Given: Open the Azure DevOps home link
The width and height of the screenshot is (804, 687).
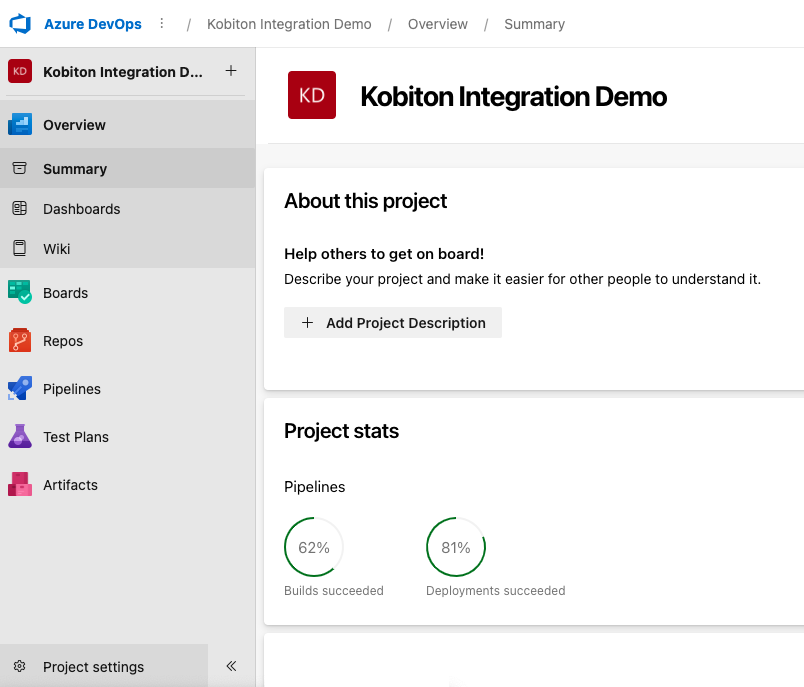Looking at the screenshot, I should coord(92,24).
